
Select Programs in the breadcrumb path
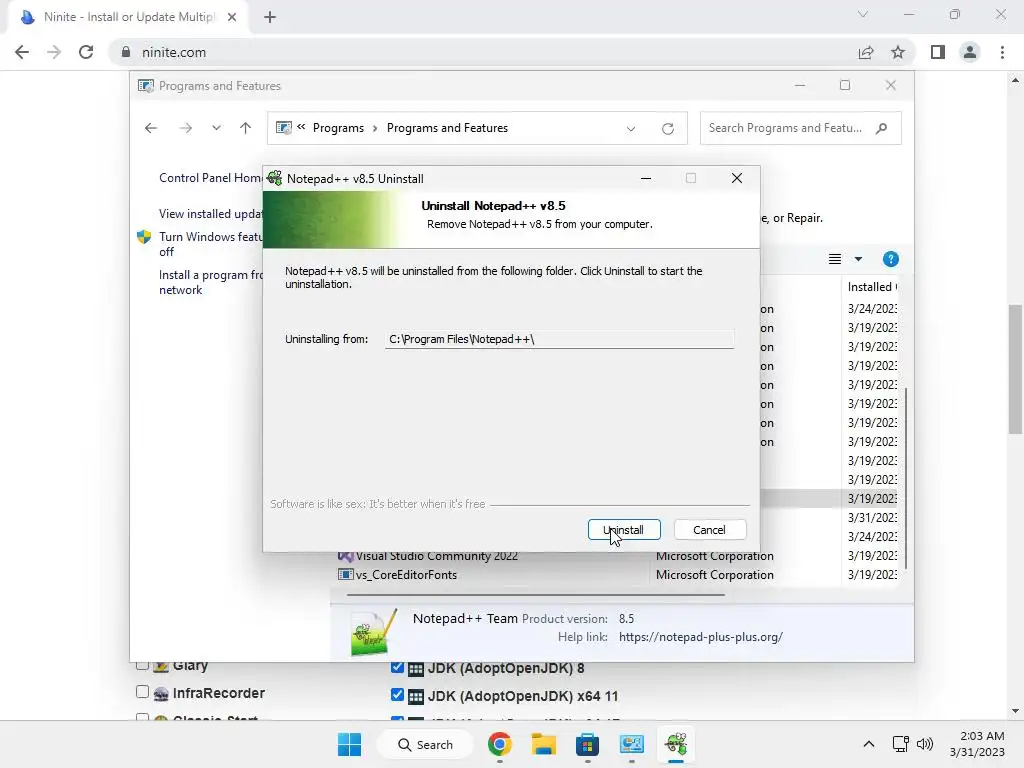pyautogui.click(x=338, y=128)
